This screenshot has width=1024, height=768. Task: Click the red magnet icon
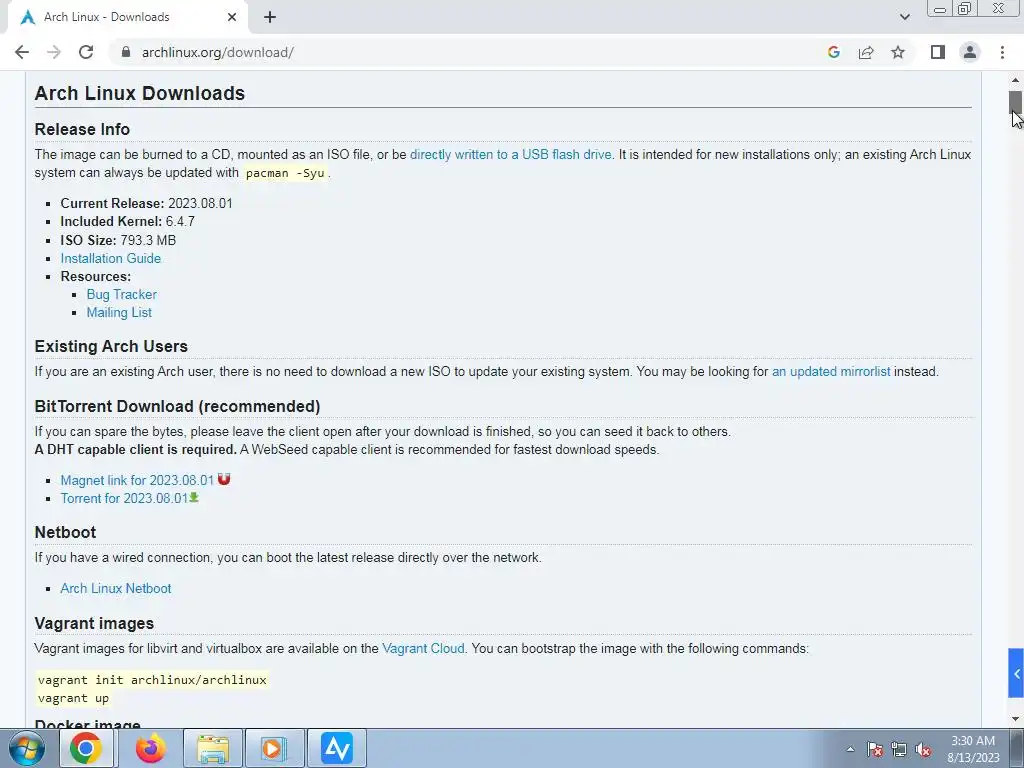point(224,479)
